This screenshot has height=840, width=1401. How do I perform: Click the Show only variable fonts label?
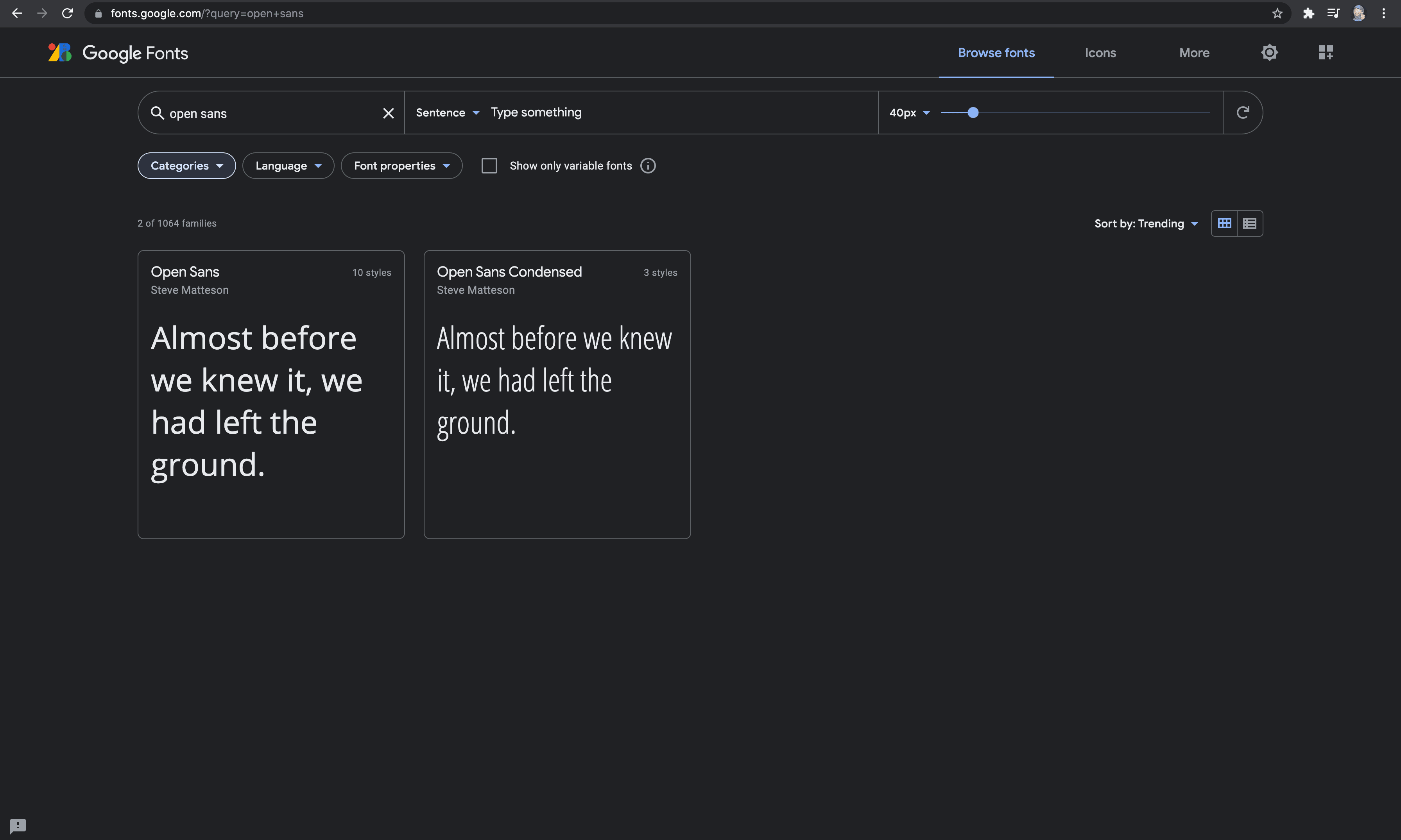571,166
